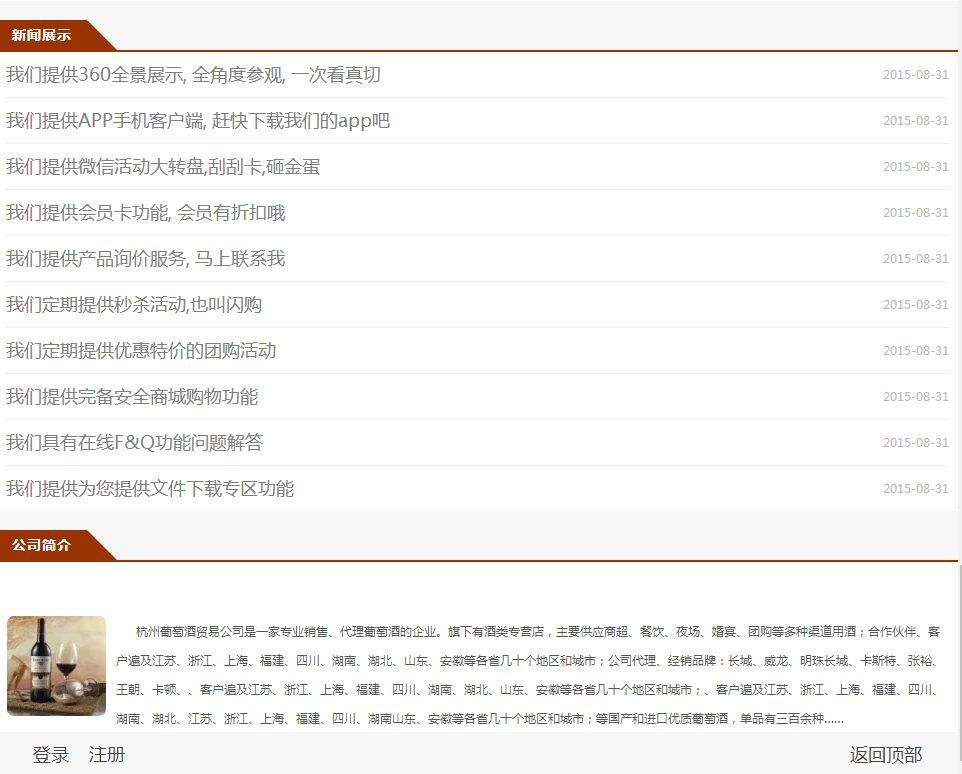Open the 微信活动大转盘 news item
The image size is (962, 774).
point(163,167)
